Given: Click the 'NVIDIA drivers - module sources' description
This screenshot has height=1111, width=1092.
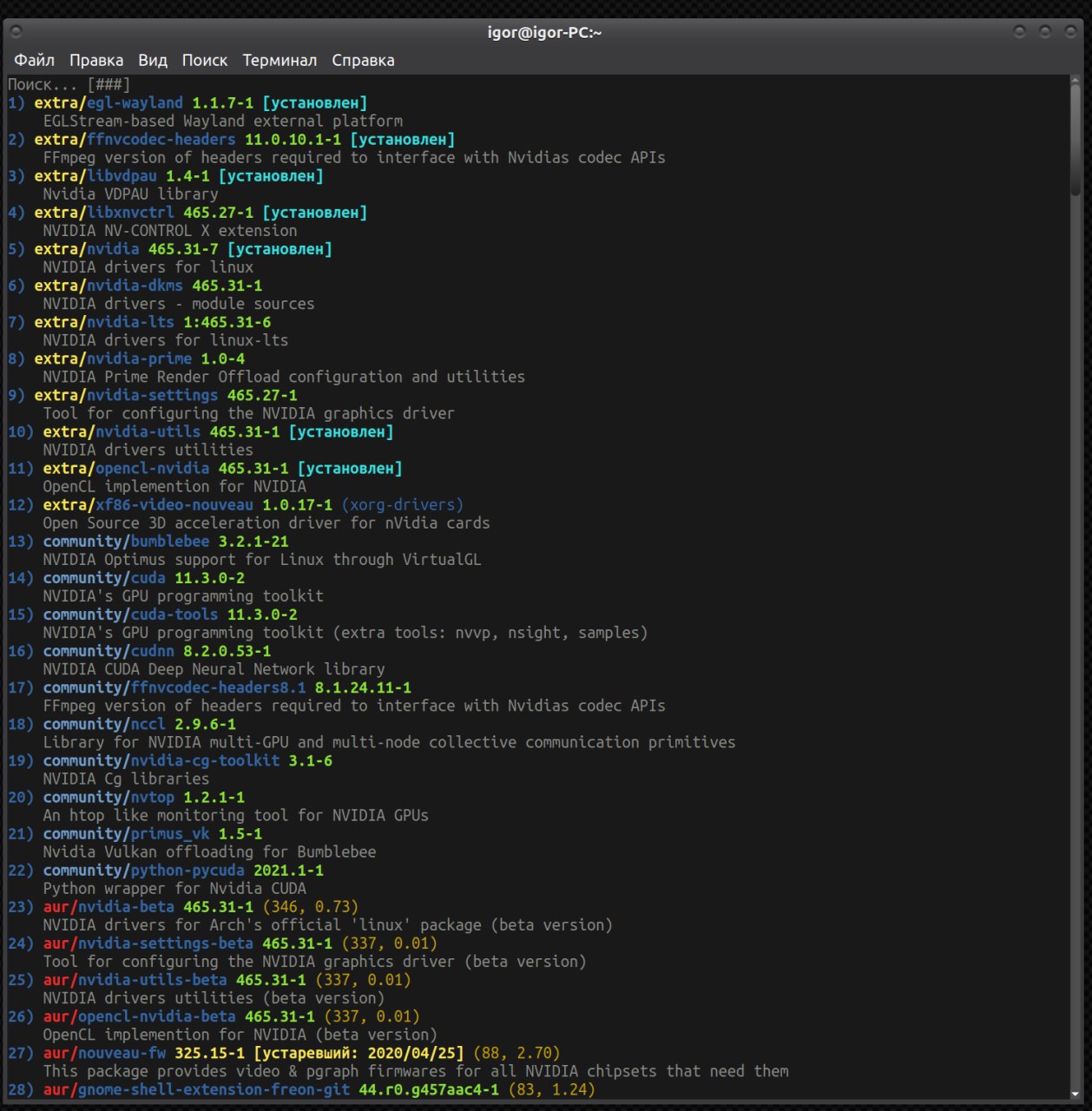Looking at the screenshot, I should coord(179,304).
